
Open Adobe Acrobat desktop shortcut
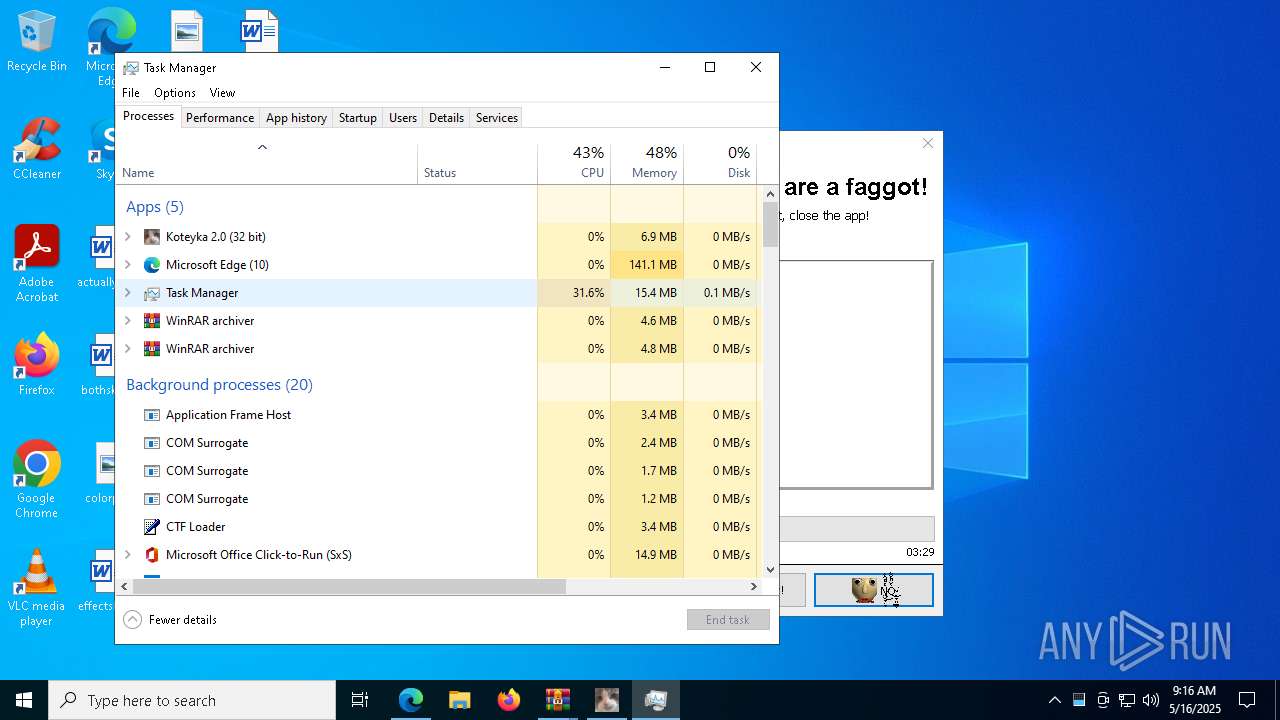37,264
